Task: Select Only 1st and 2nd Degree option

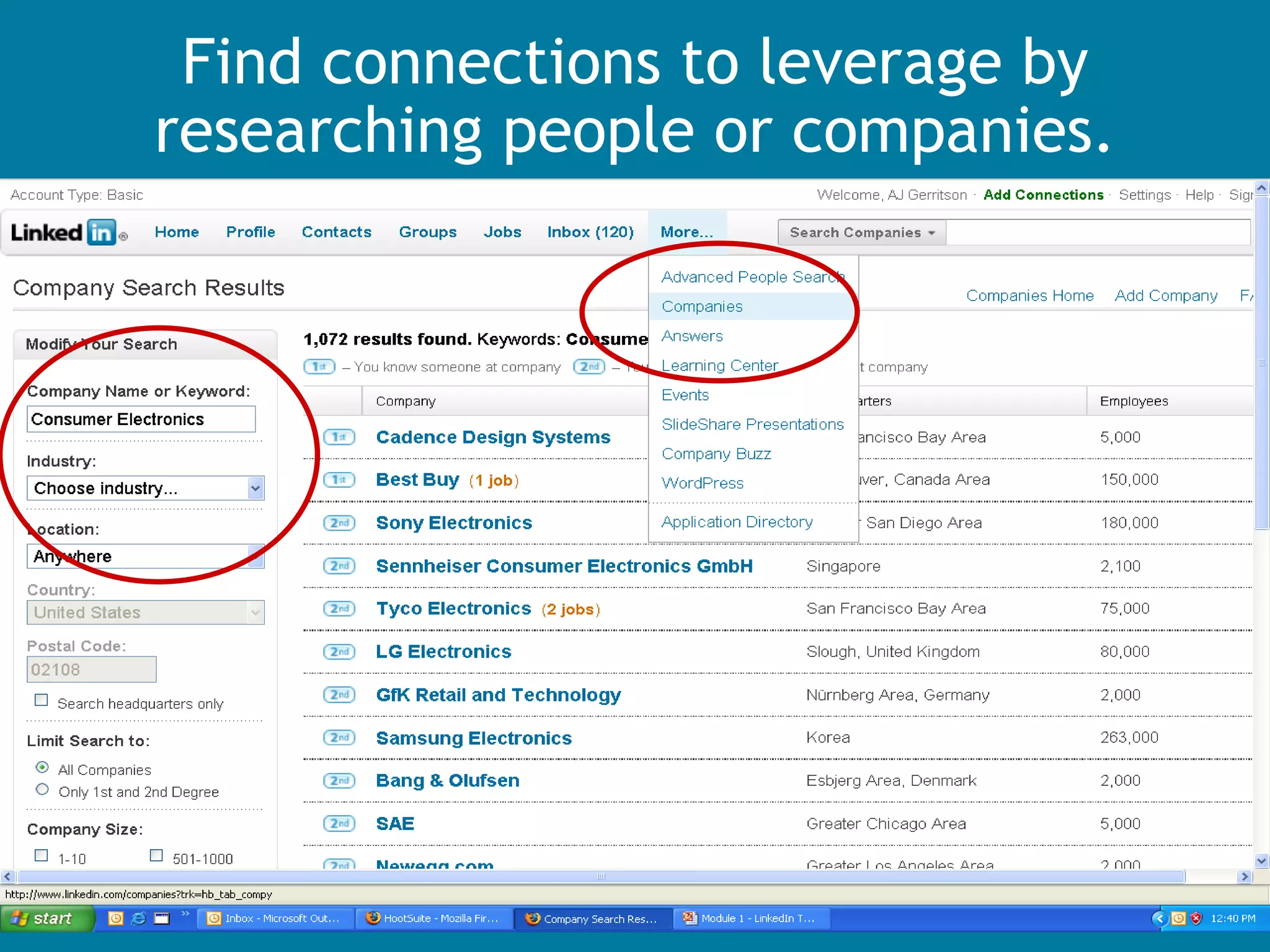Action: point(42,790)
